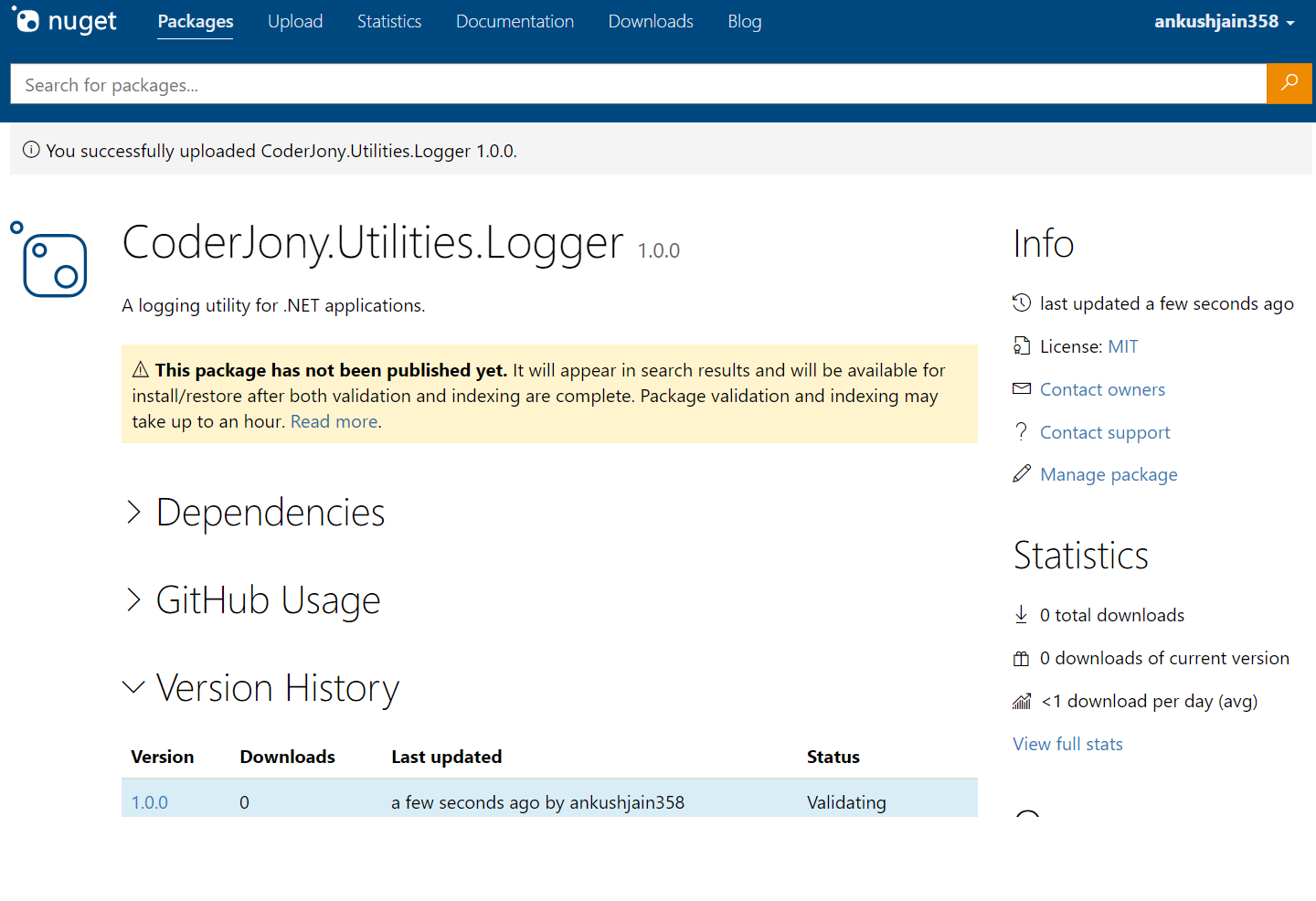Click the Contact owners link
The image size is (1316, 901).
[1102, 389]
